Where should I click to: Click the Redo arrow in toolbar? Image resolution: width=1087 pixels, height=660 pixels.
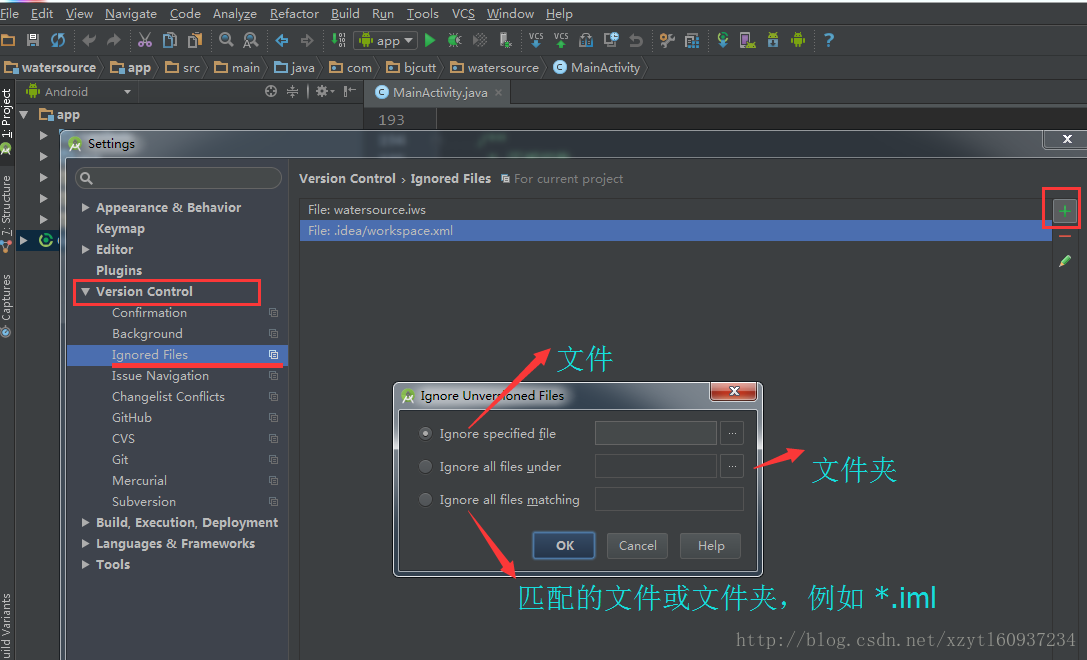114,40
